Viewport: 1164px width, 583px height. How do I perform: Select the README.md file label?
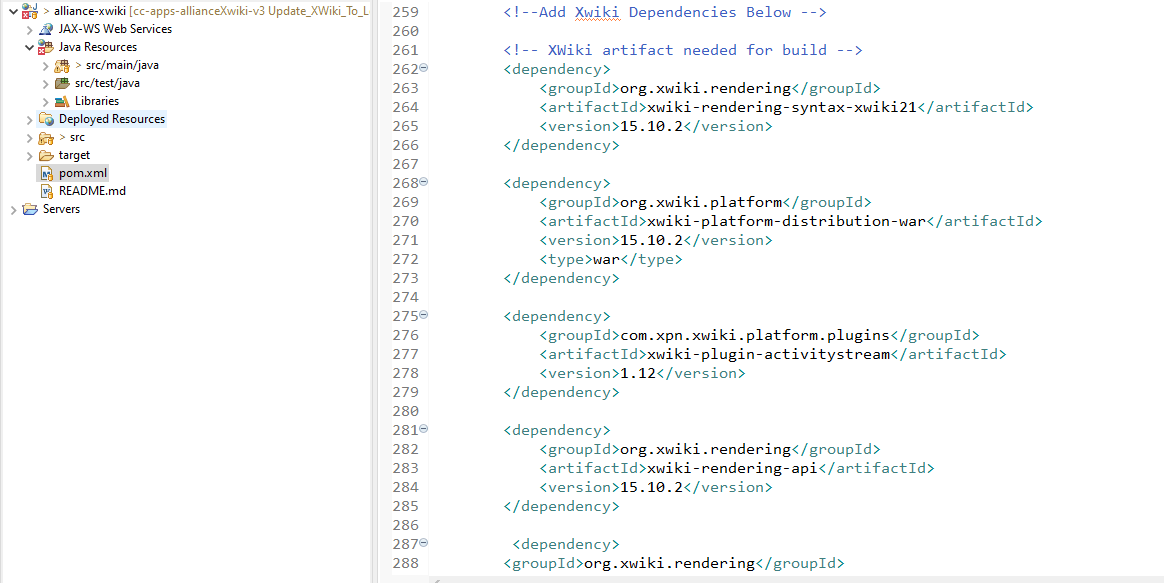point(92,191)
